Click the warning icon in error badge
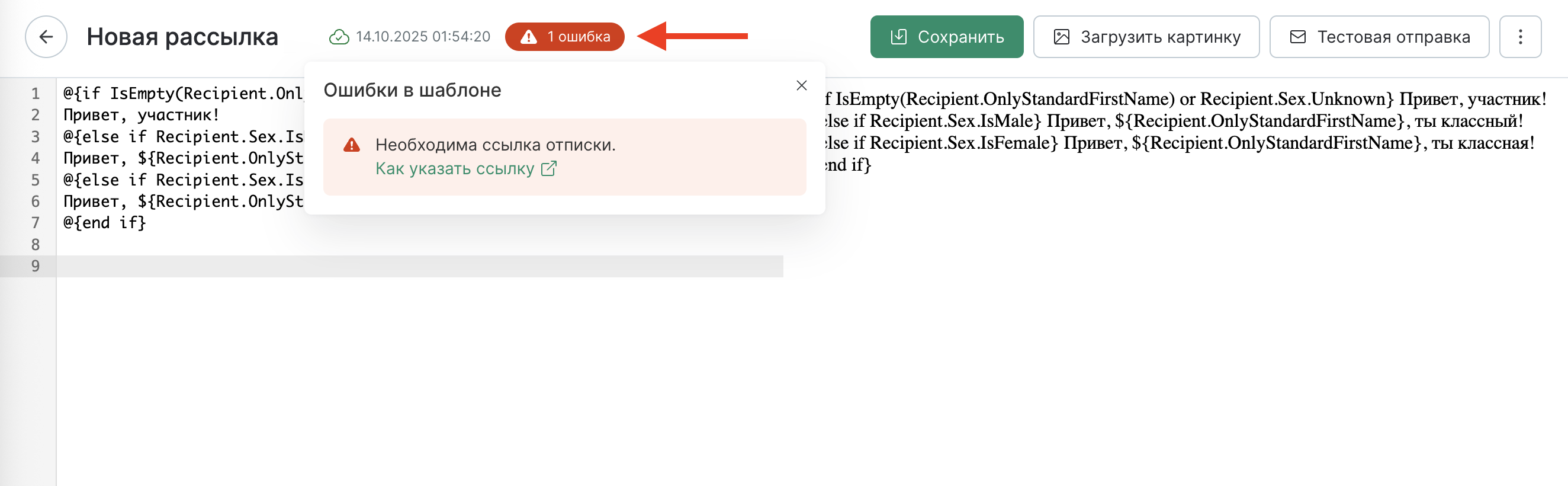 click(528, 37)
